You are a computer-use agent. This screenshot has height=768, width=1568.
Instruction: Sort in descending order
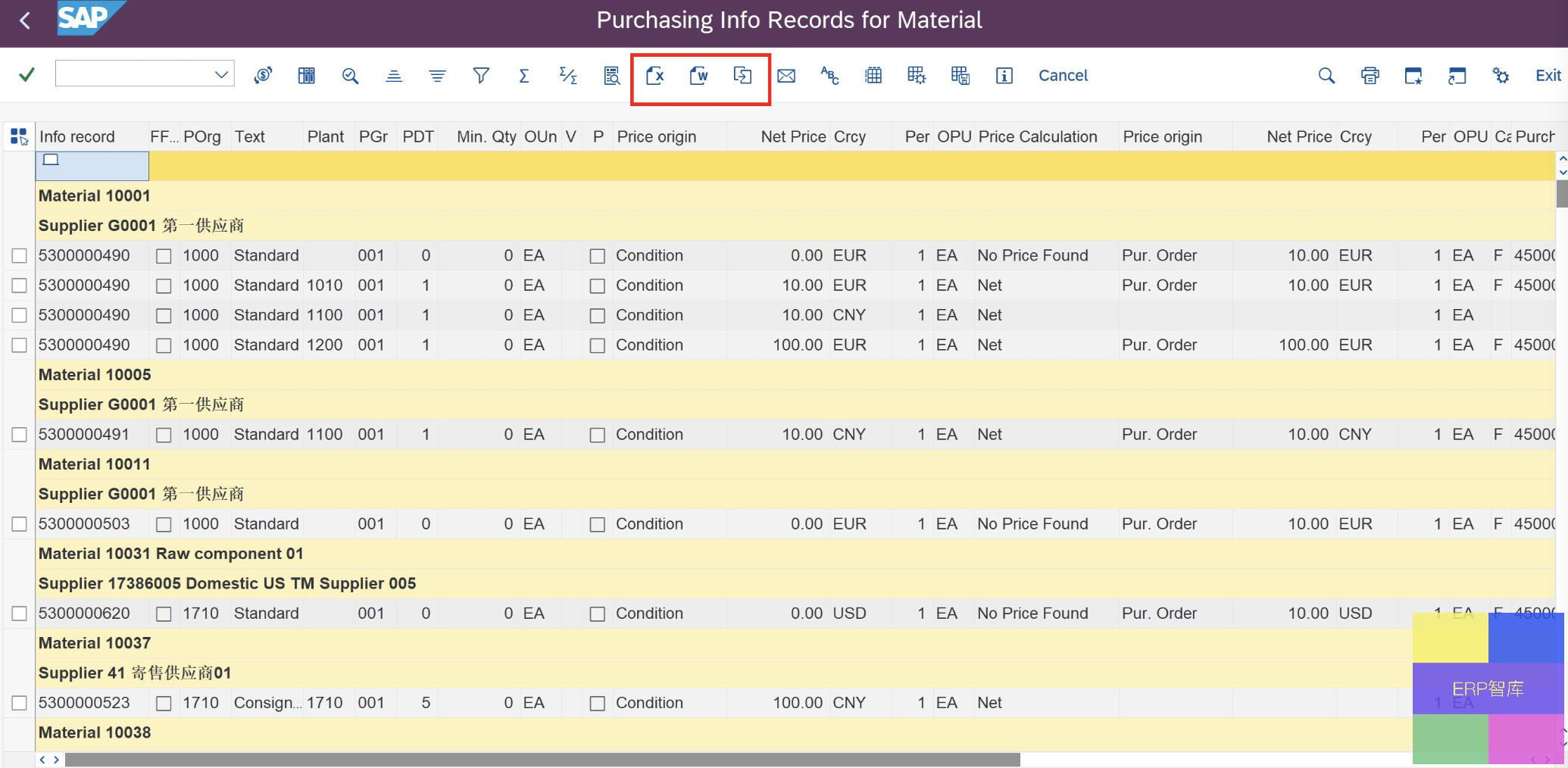[x=437, y=75]
